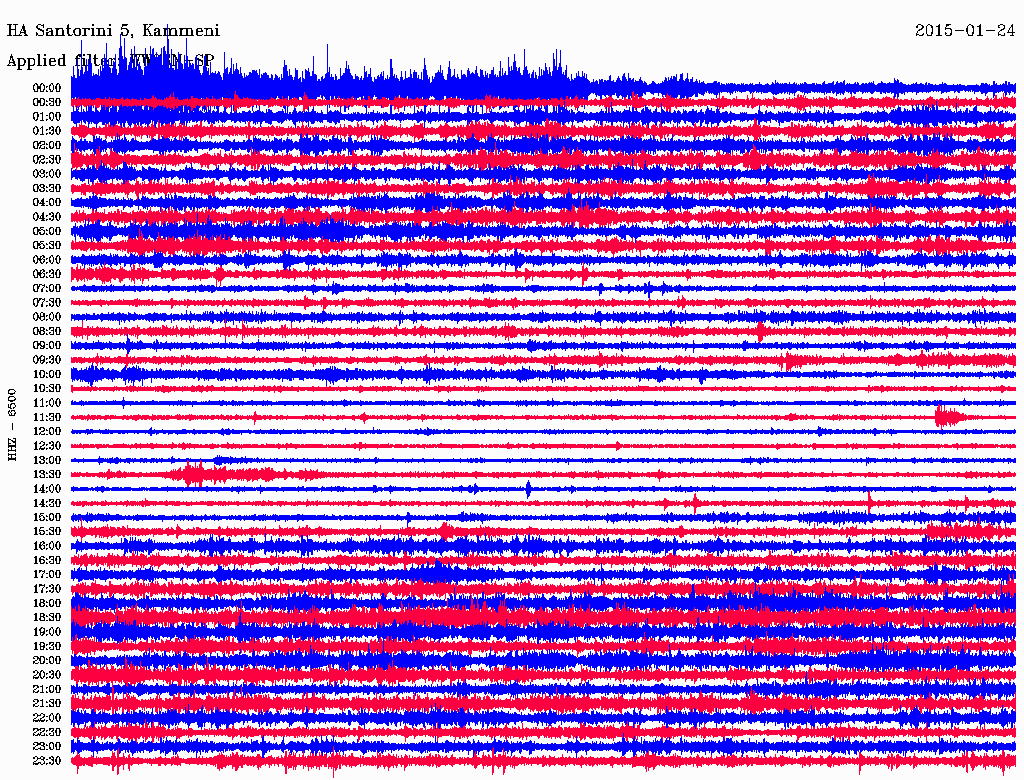Click the 23:30 time label
The height and width of the screenshot is (780, 1024).
(x=47, y=761)
